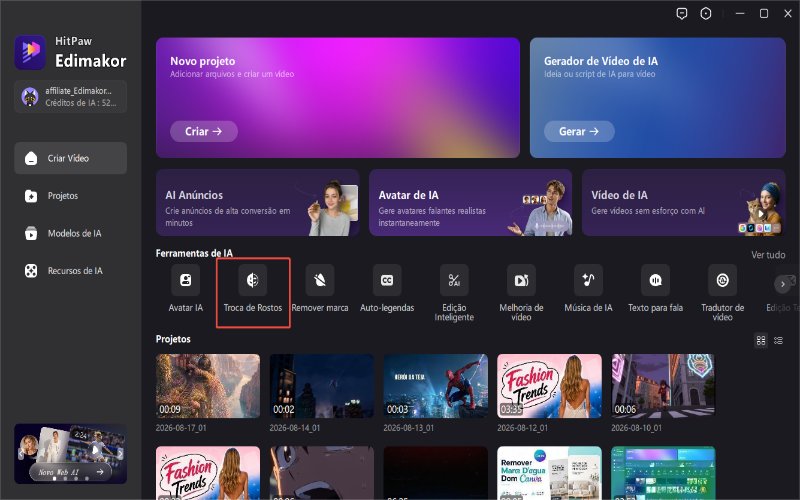Screen dimensions: 800x500
Task: Open the feedback message icon in title bar
Action: pyautogui.click(x=682, y=14)
